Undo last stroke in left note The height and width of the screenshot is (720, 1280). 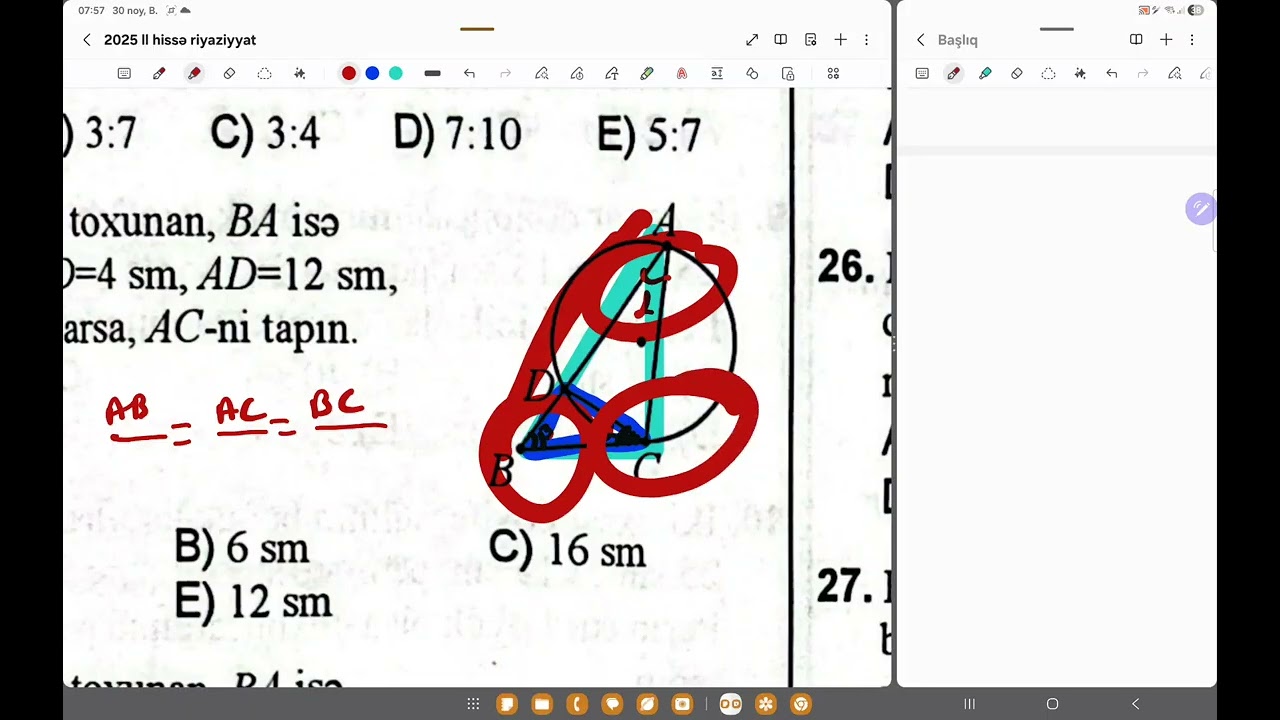(x=469, y=73)
